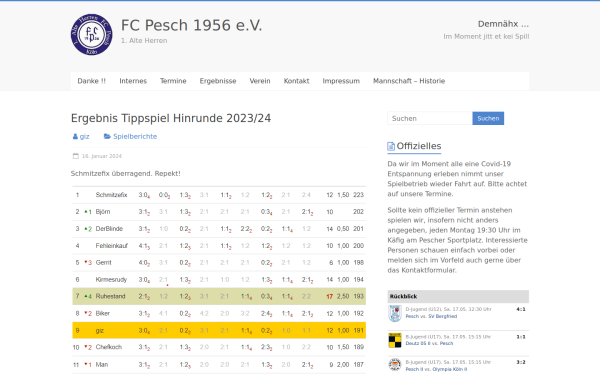Click the green up arrow in Ruhestand's row
This screenshot has width=600, height=375.
coord(86,296)
